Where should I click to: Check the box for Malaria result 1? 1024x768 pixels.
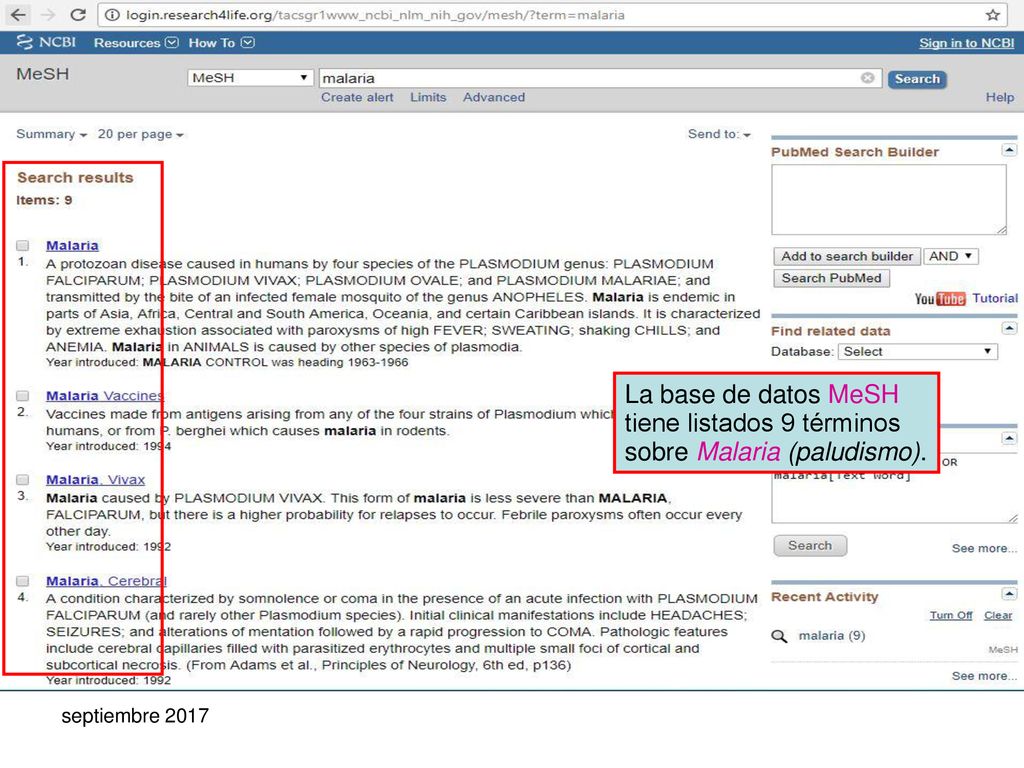(23, 246)
